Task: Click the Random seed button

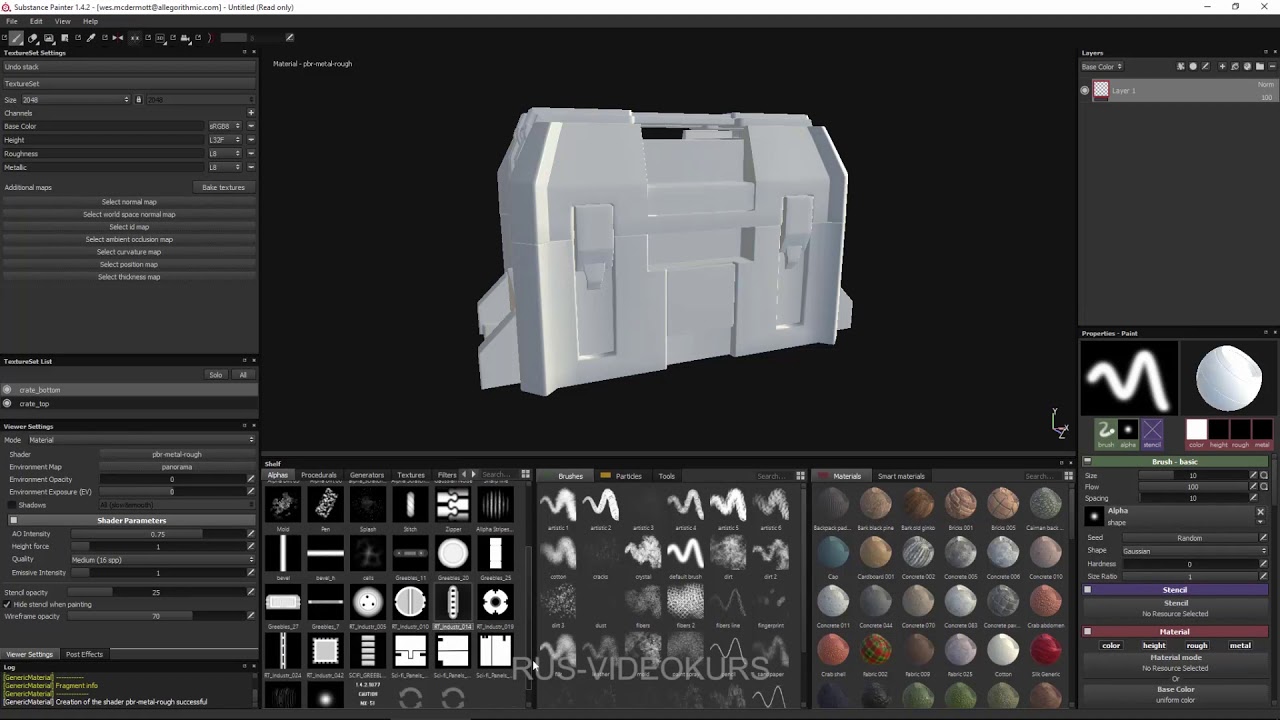Action: tap(1189, 538)
